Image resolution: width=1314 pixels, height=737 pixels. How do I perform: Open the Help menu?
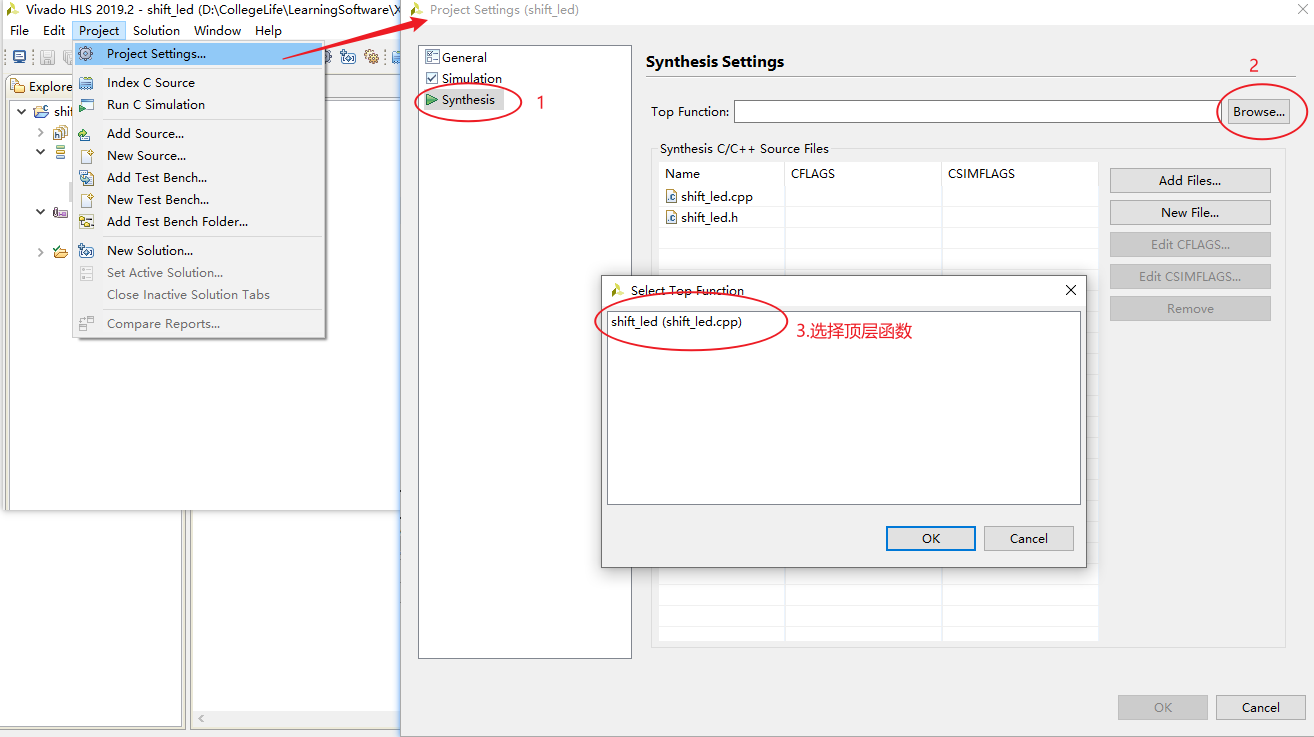(x=268, y=31)
